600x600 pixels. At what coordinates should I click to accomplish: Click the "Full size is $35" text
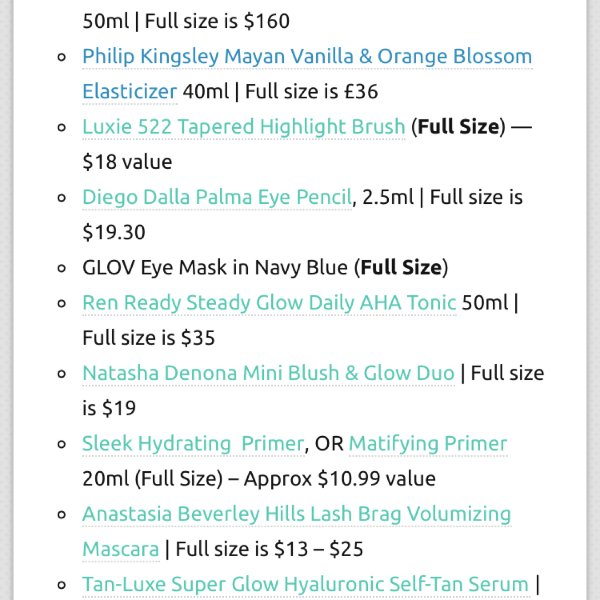click(148, 338)
